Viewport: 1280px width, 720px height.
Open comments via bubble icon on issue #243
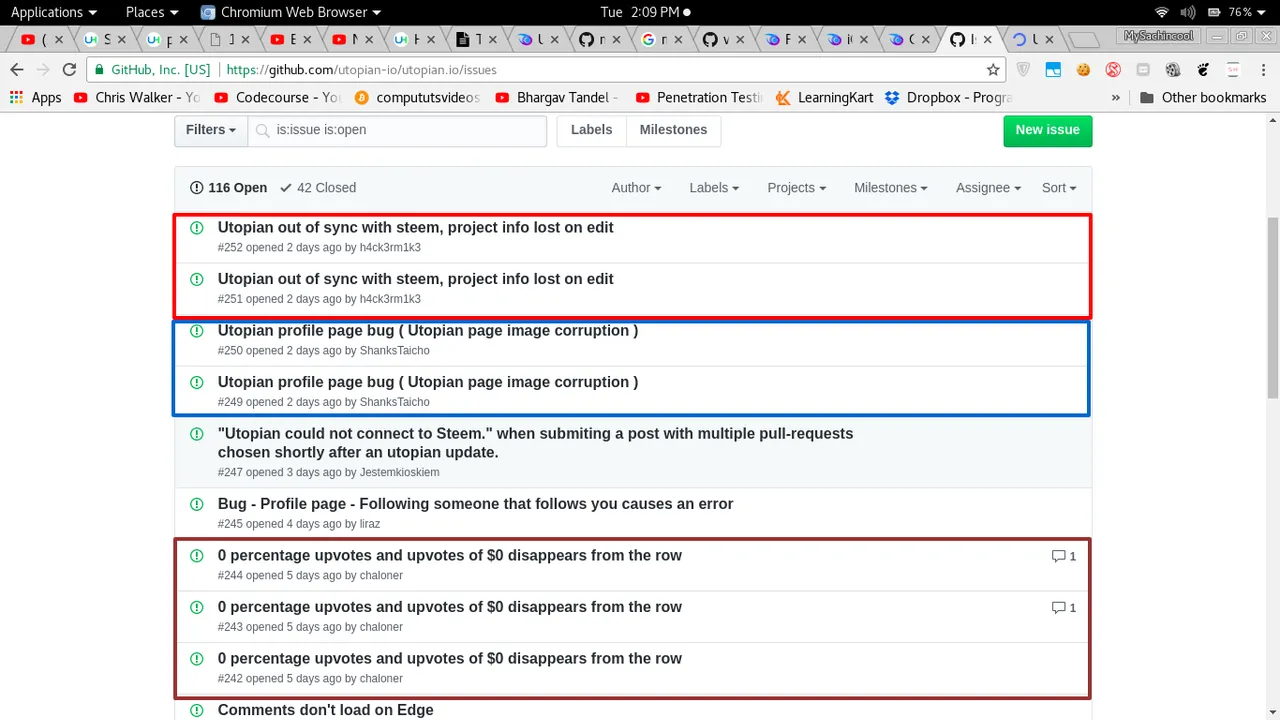[x=1058, y=607]
